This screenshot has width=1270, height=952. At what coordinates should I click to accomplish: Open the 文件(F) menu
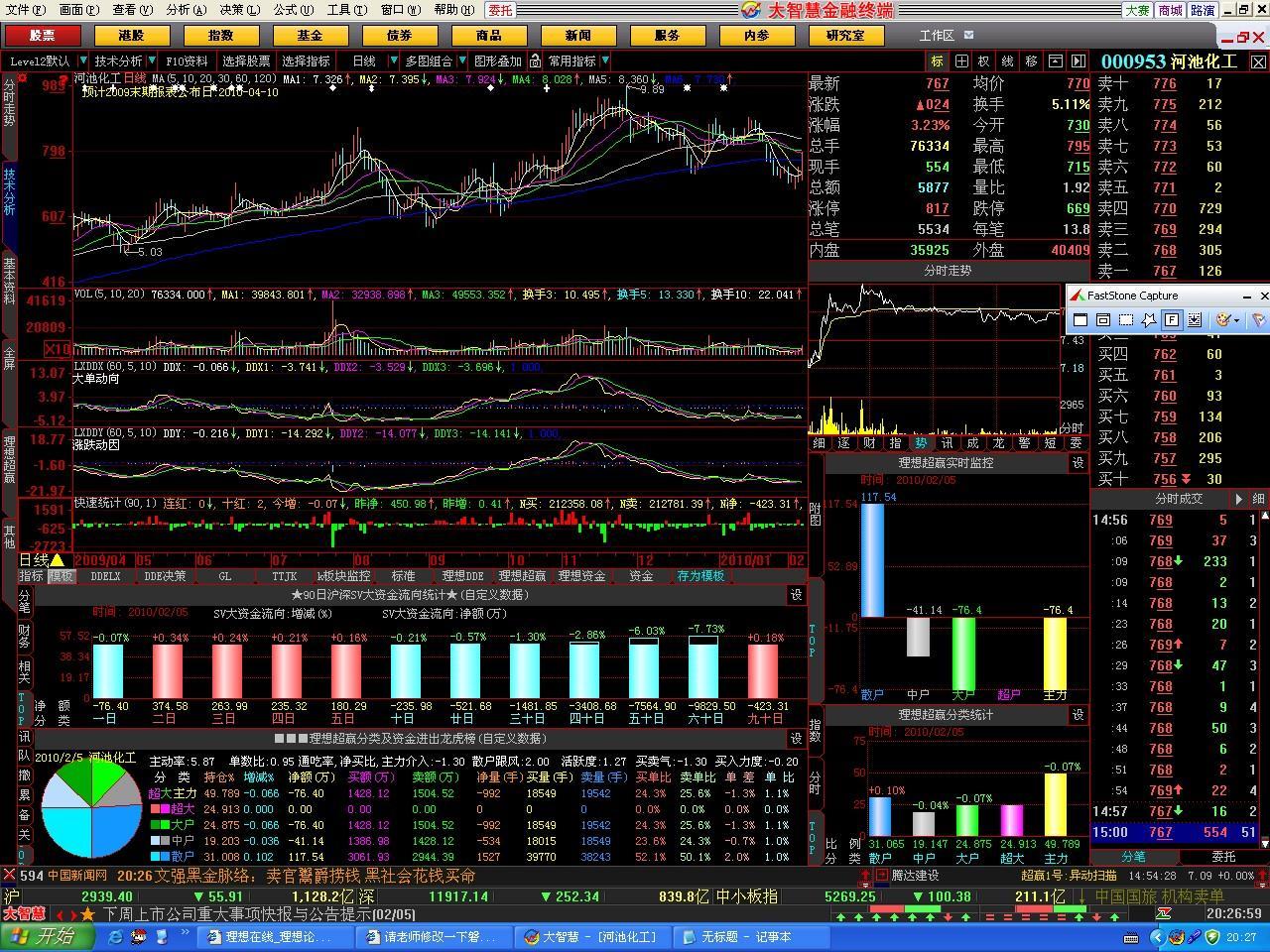click(x=26, y=10)
